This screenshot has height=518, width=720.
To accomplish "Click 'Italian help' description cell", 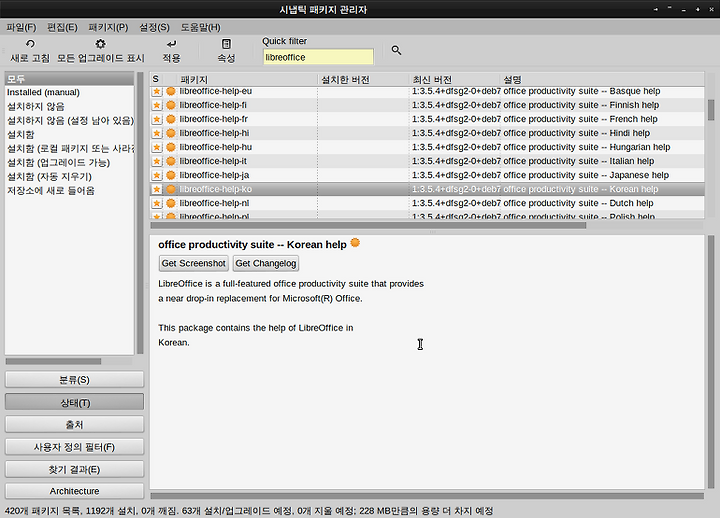I will click(579, 161).
